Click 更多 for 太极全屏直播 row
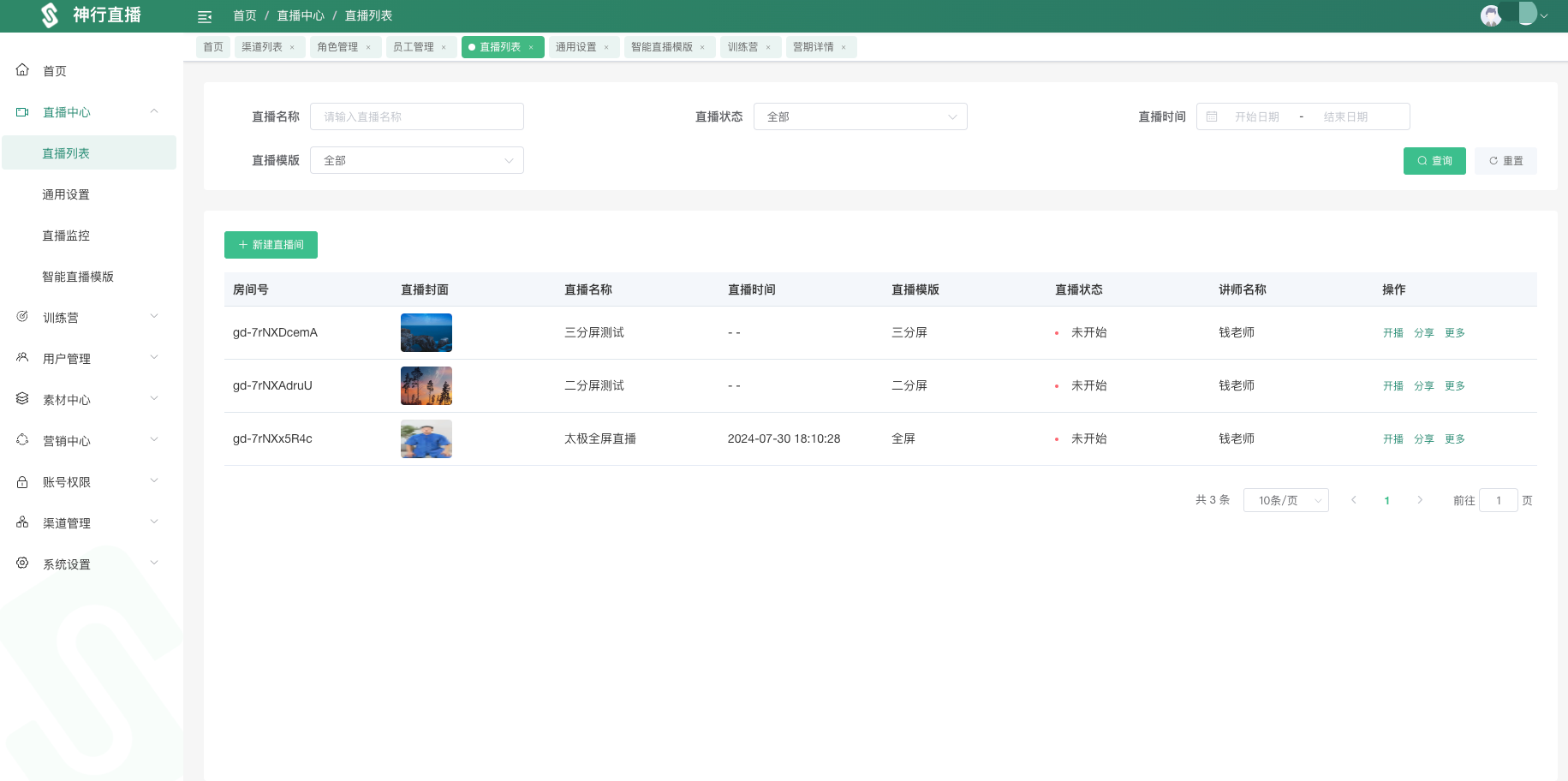 tap(1455, 439)
